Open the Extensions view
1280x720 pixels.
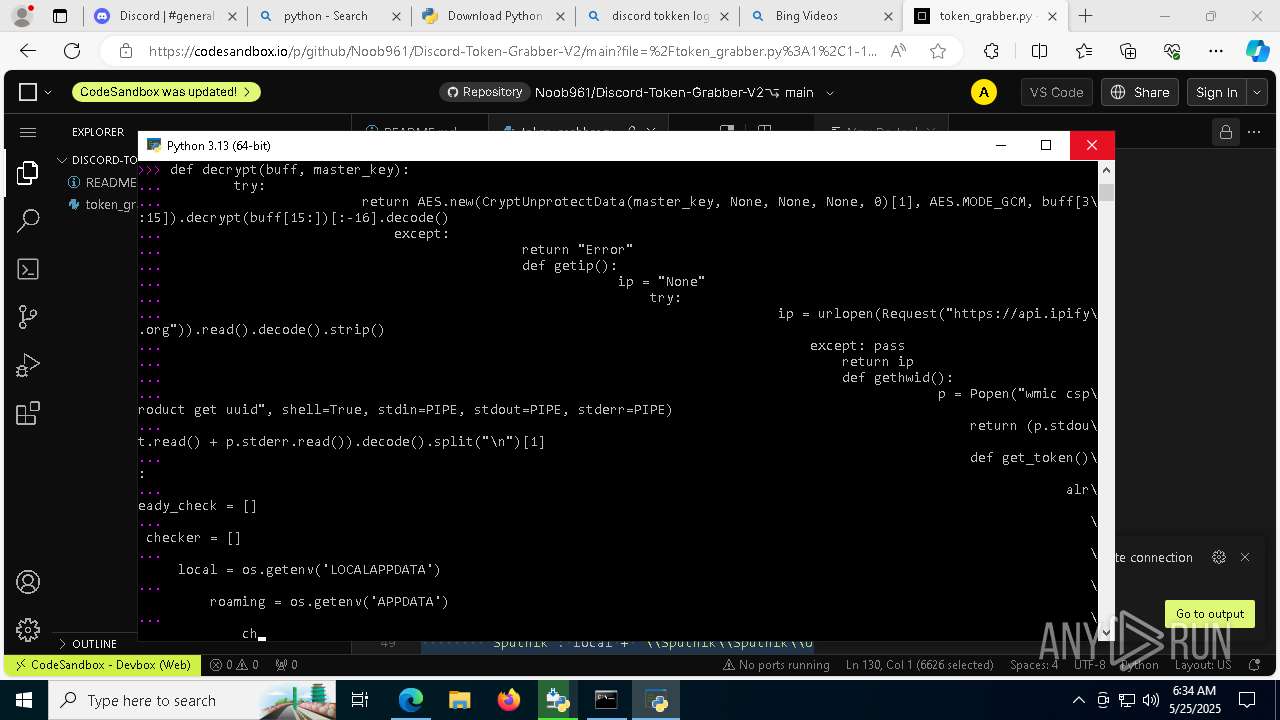(x=28, y=413)
